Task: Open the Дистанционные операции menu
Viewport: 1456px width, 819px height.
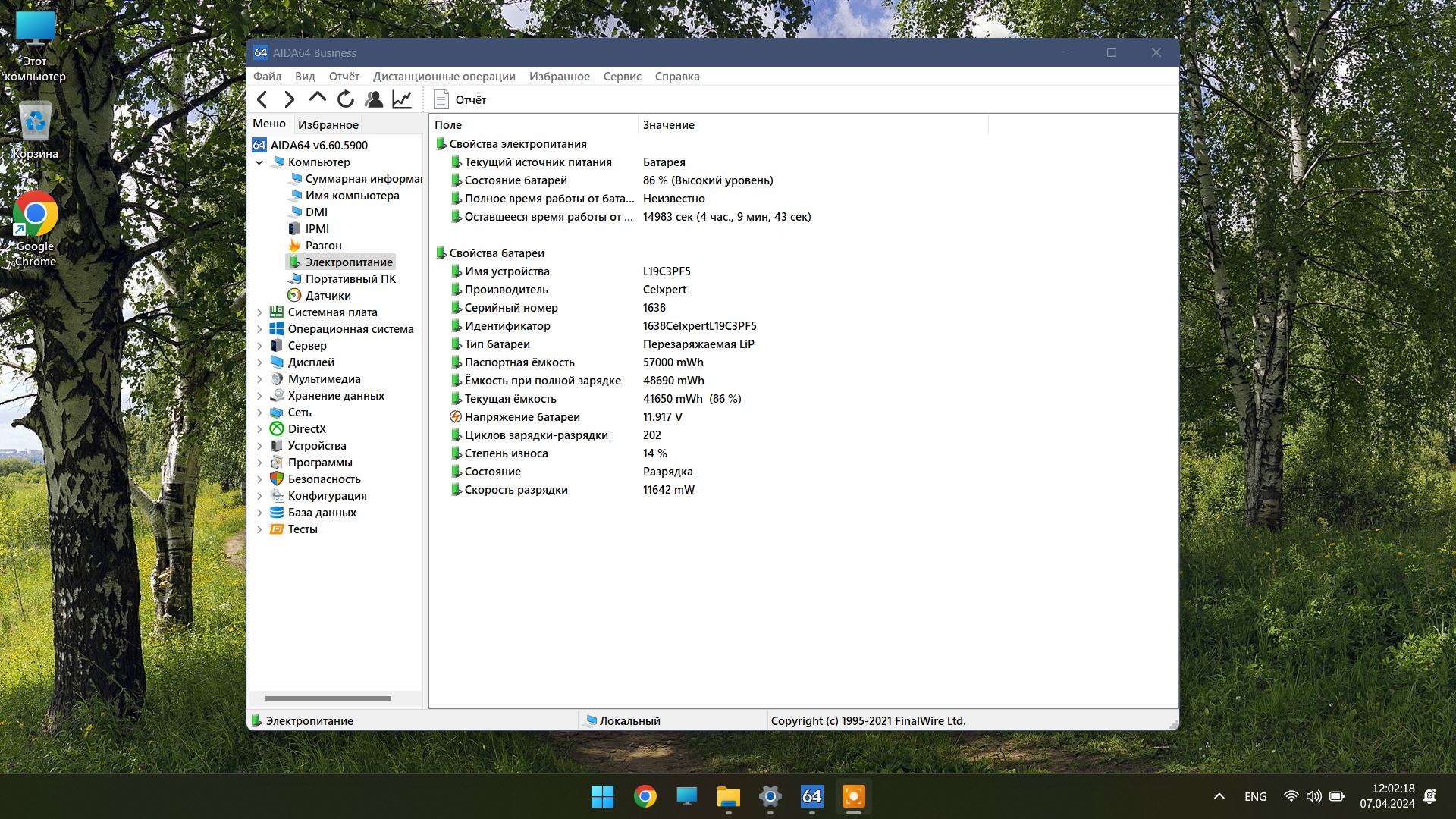Action: coord(444,77)
